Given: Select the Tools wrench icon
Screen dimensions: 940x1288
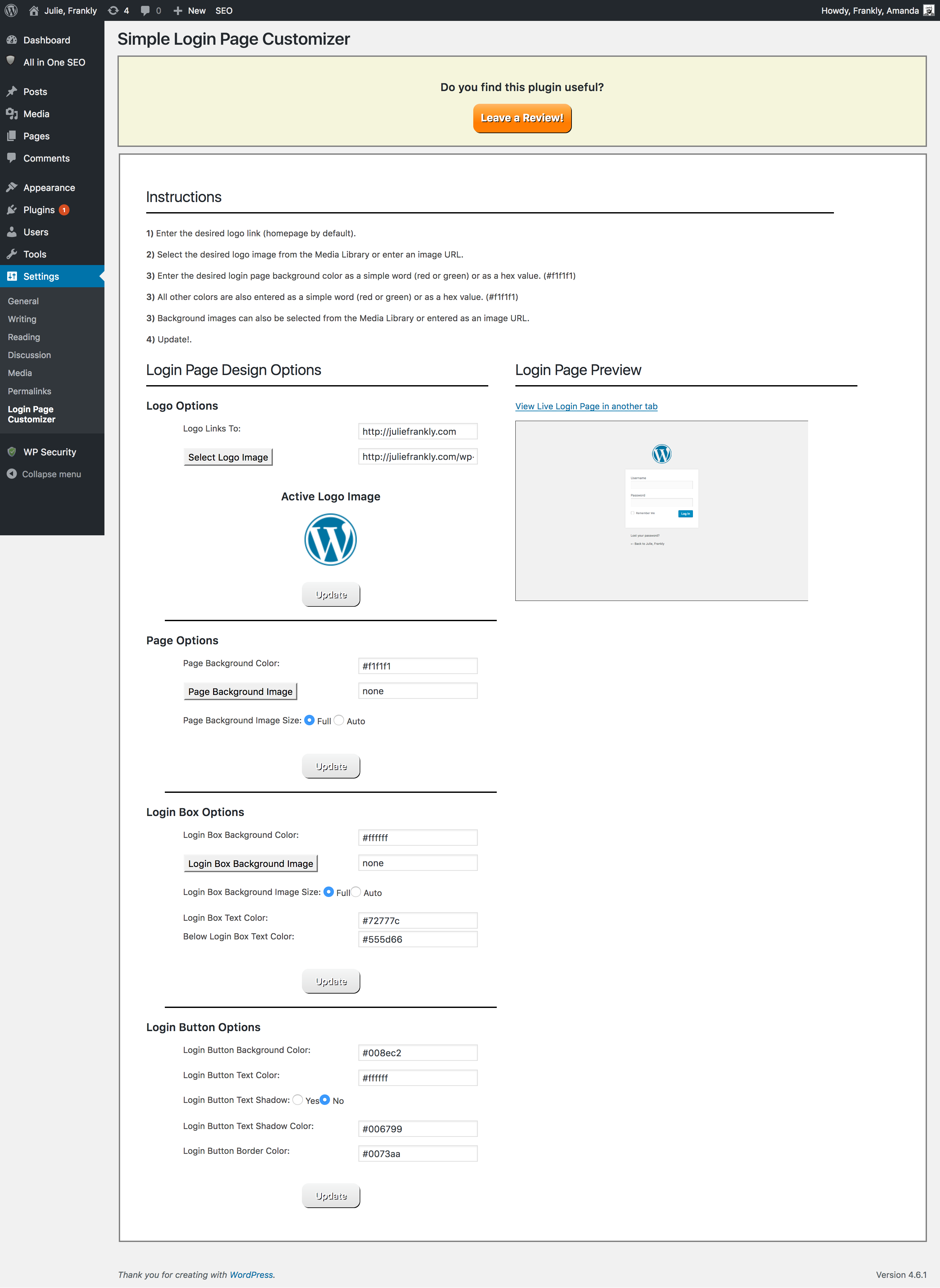Looking at the screenshot, I should pyautogui.click(x=12, y=254).
